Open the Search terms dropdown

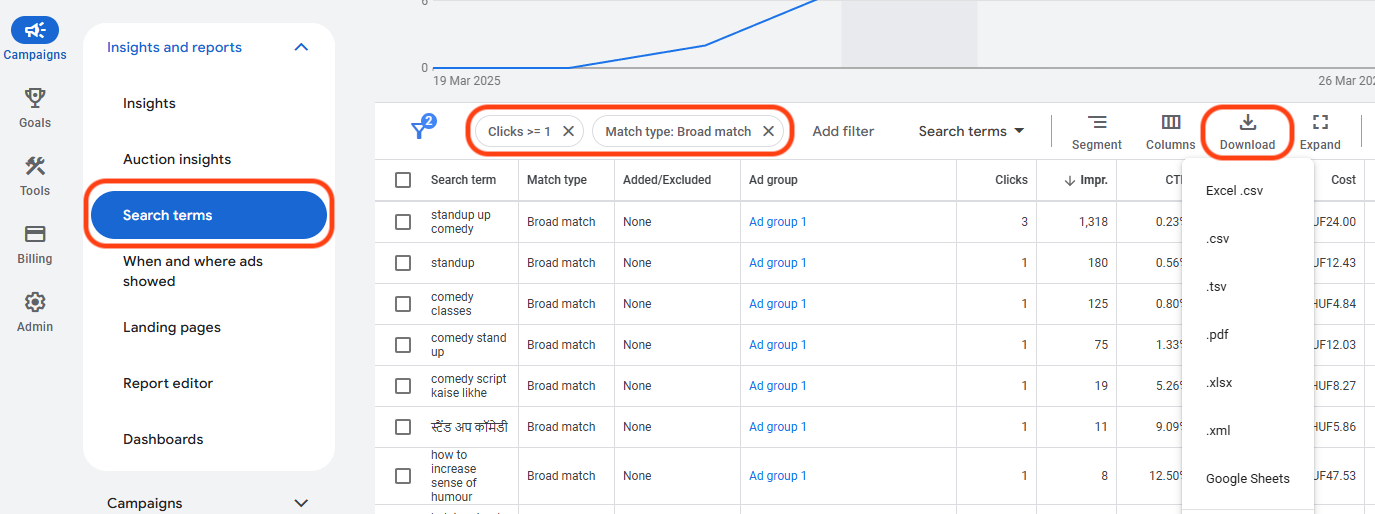click(971, 131)
